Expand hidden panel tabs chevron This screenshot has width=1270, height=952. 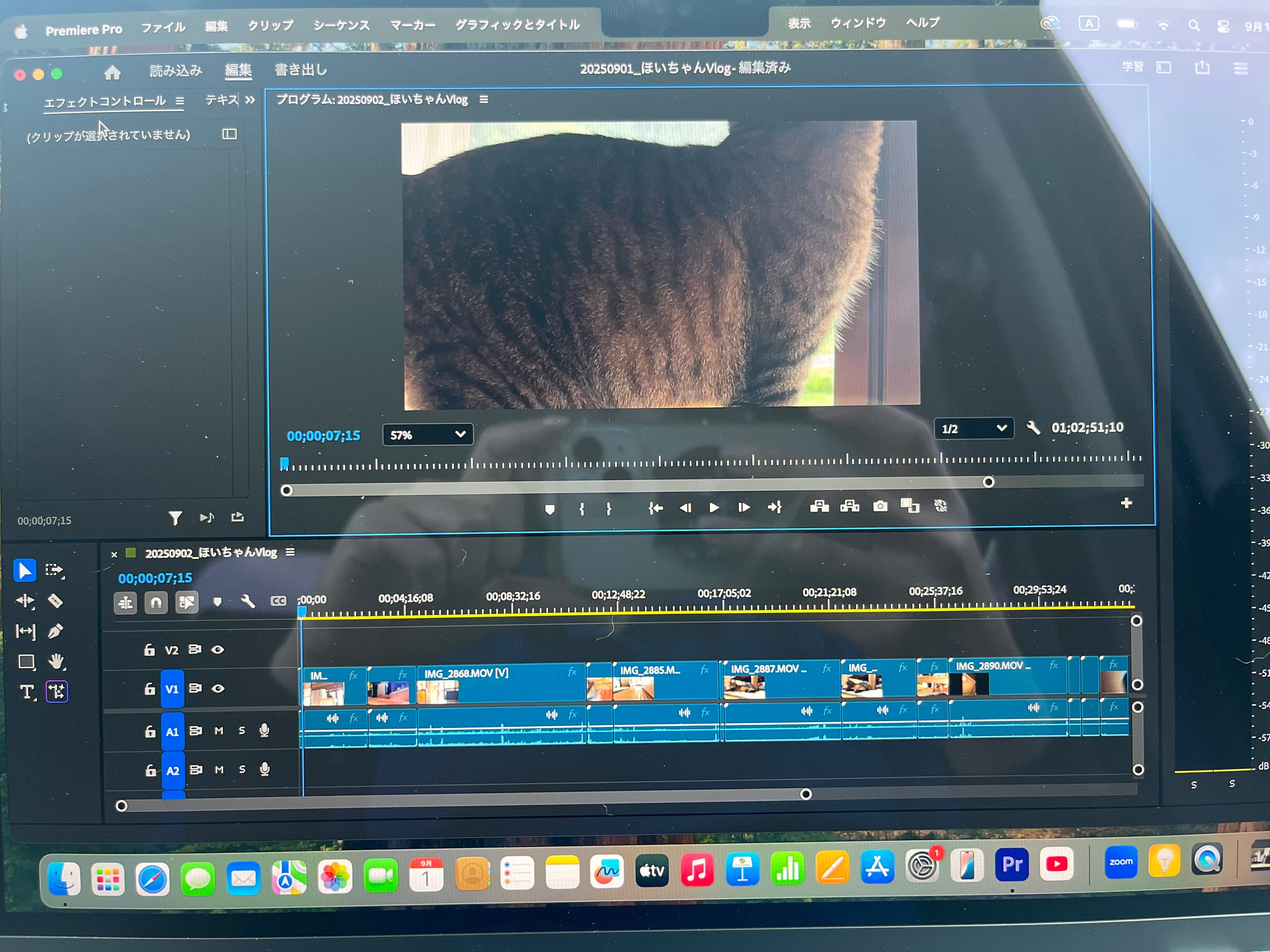click(x=250, y=100)
